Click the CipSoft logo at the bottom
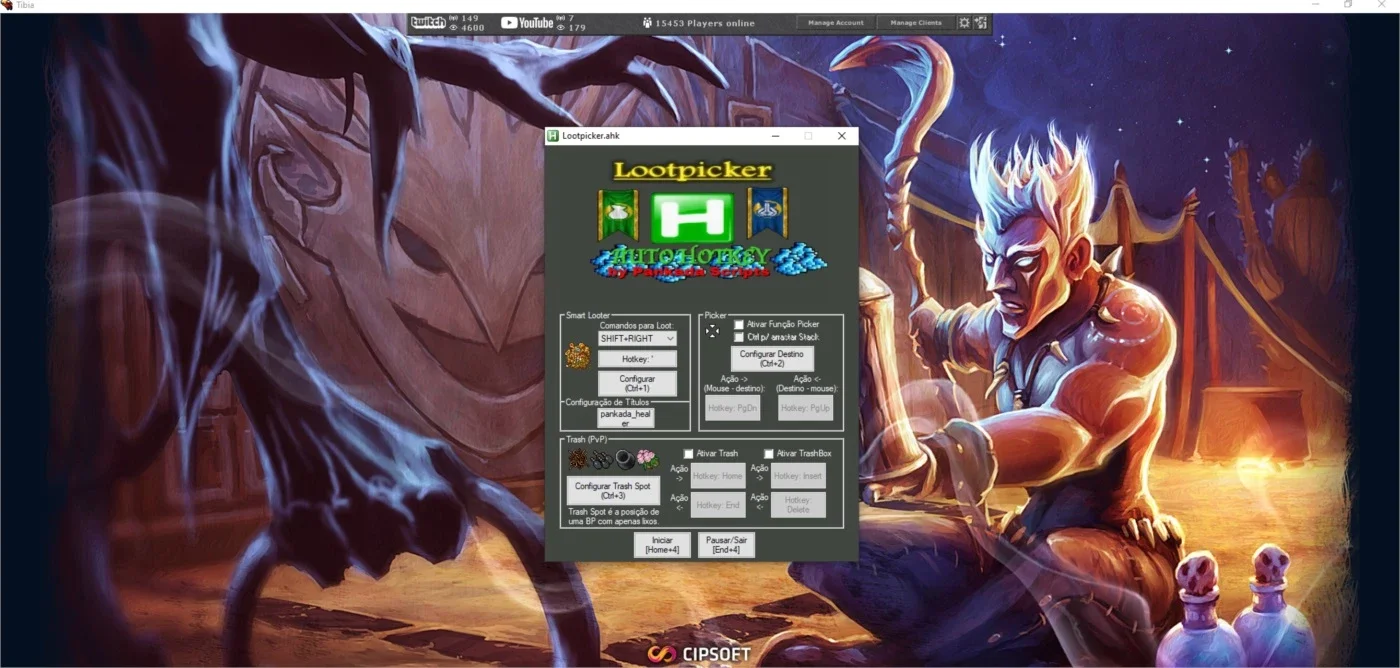This screenshot has width=1400, height=668. point(700,654)
